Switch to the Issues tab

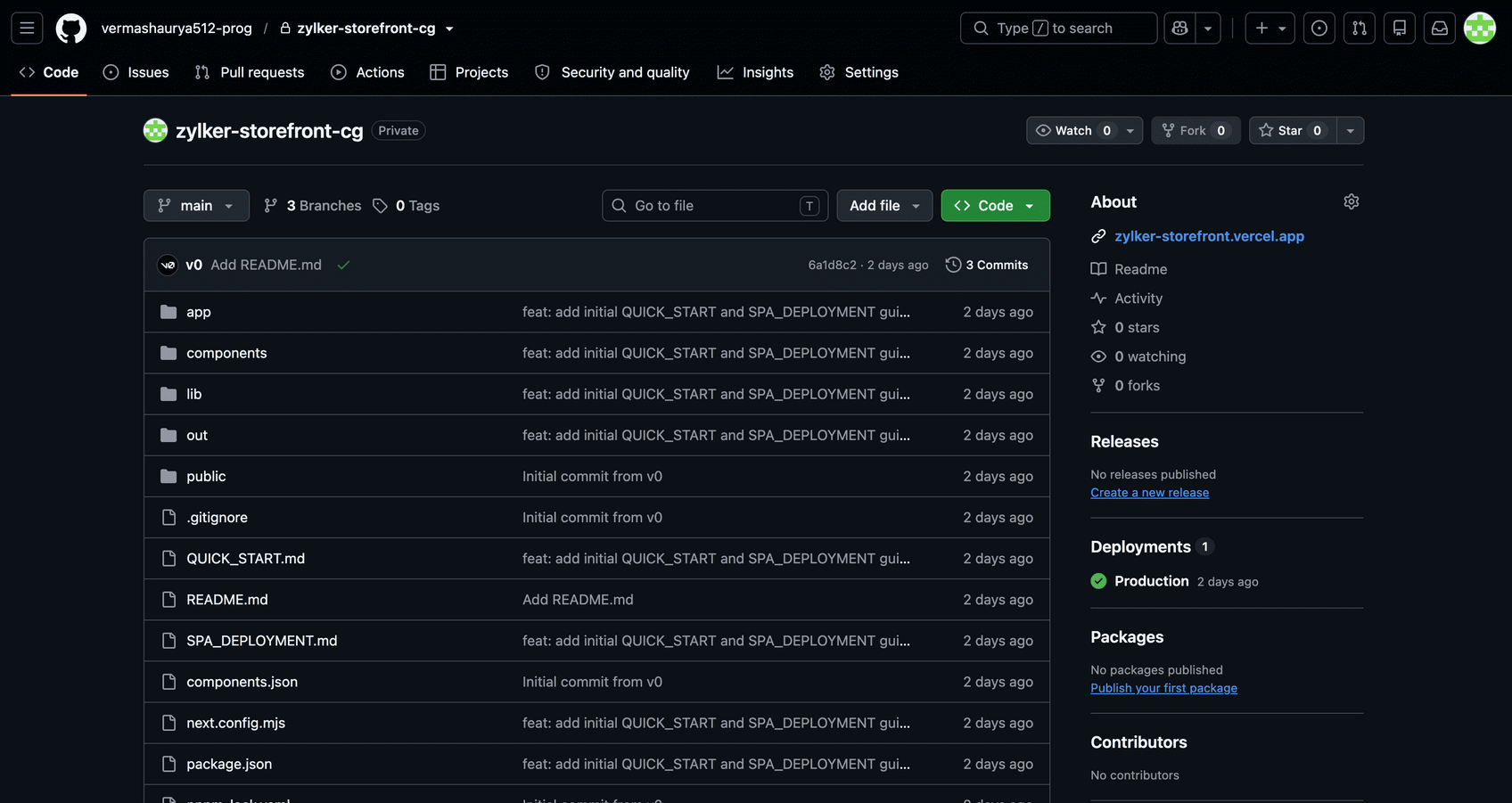136,72
